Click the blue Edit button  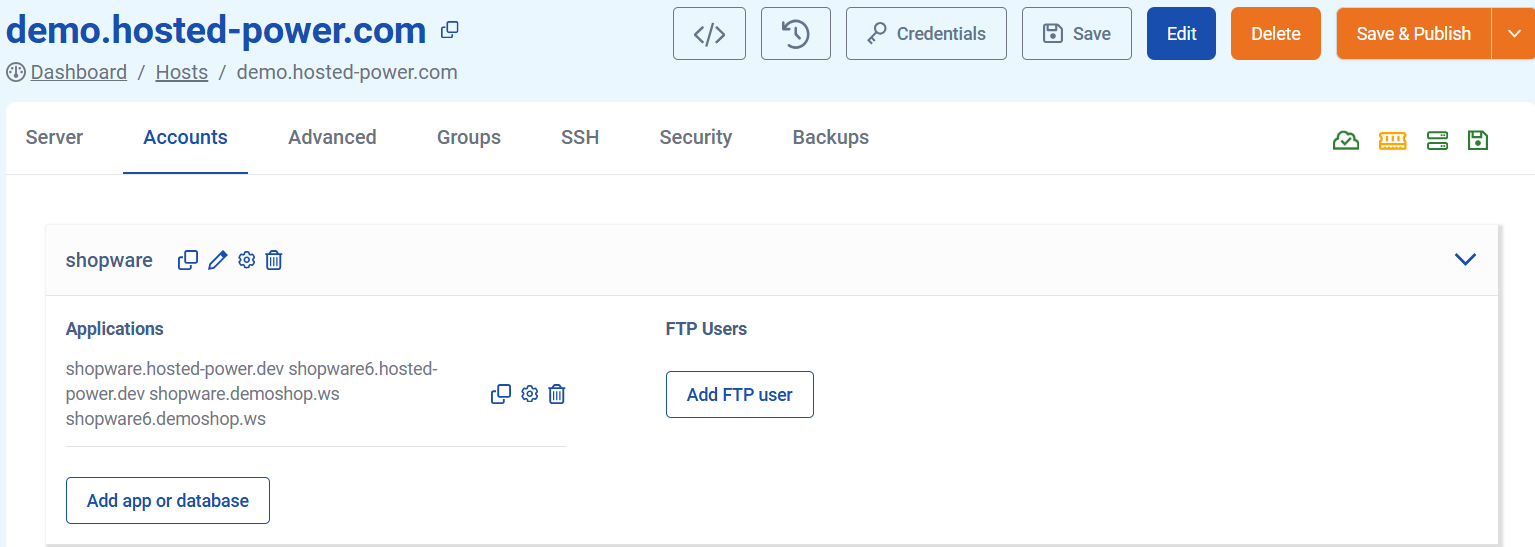point(1181,34)
